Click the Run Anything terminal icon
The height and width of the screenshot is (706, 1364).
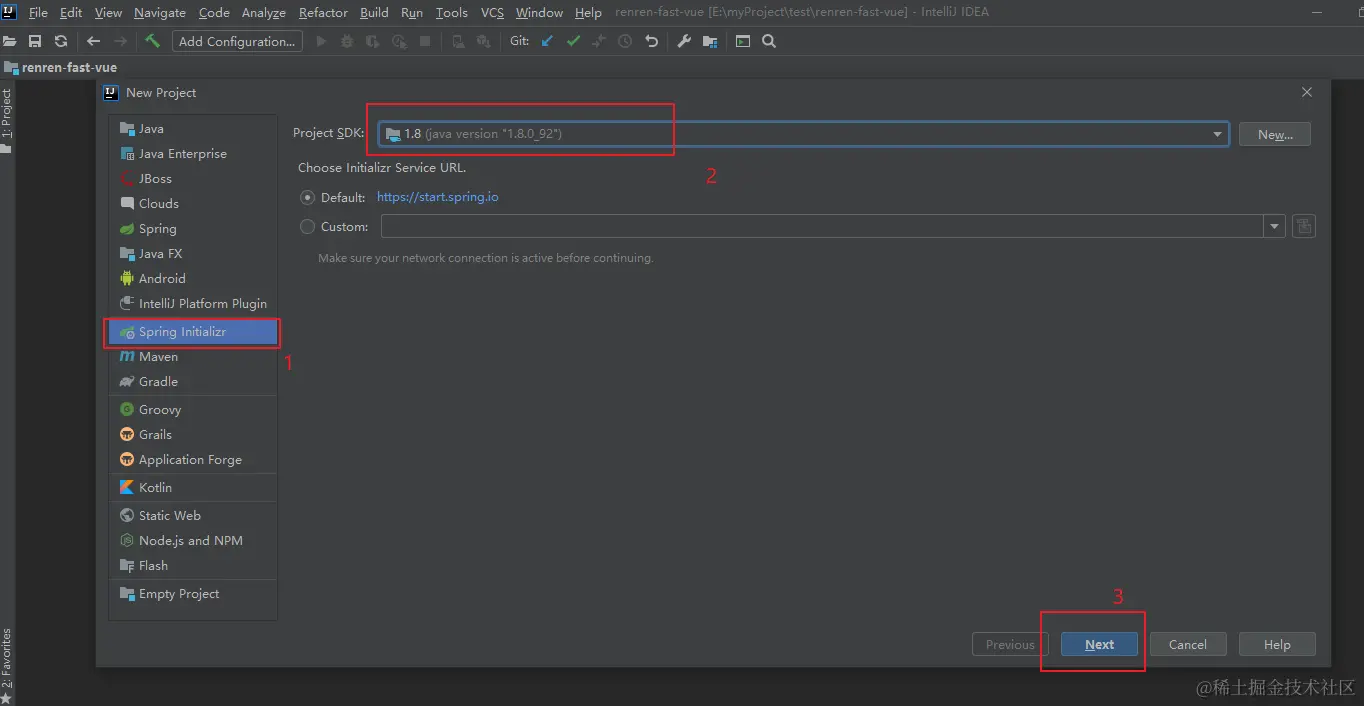(x=743, y=41)
